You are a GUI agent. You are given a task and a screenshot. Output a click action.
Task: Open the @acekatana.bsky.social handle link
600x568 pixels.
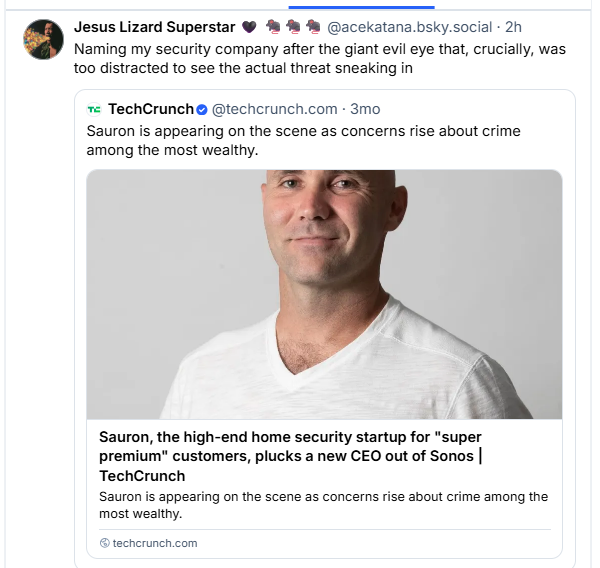pyautogui.click(x=409, y=27)
